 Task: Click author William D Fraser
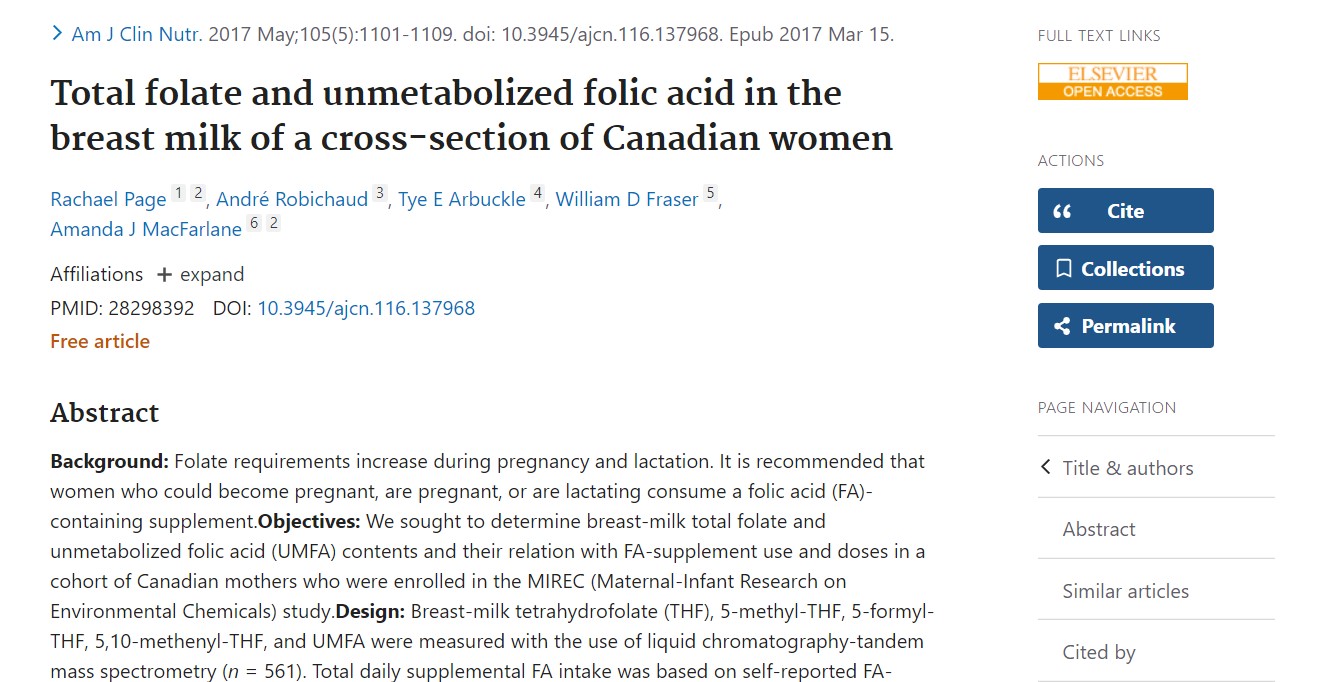point(626,199)
